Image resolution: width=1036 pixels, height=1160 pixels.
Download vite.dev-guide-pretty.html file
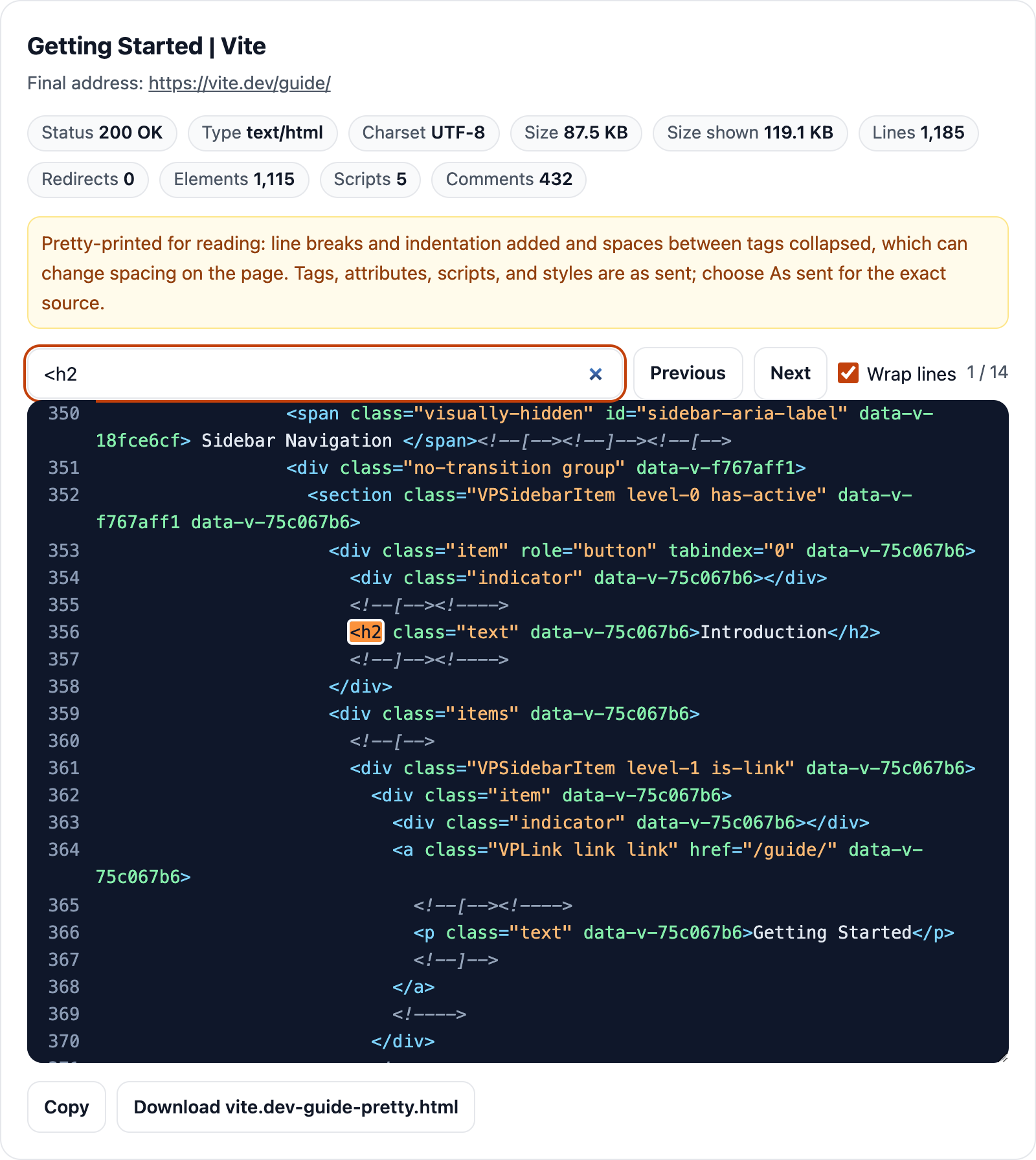click(x=296, y=1107)
